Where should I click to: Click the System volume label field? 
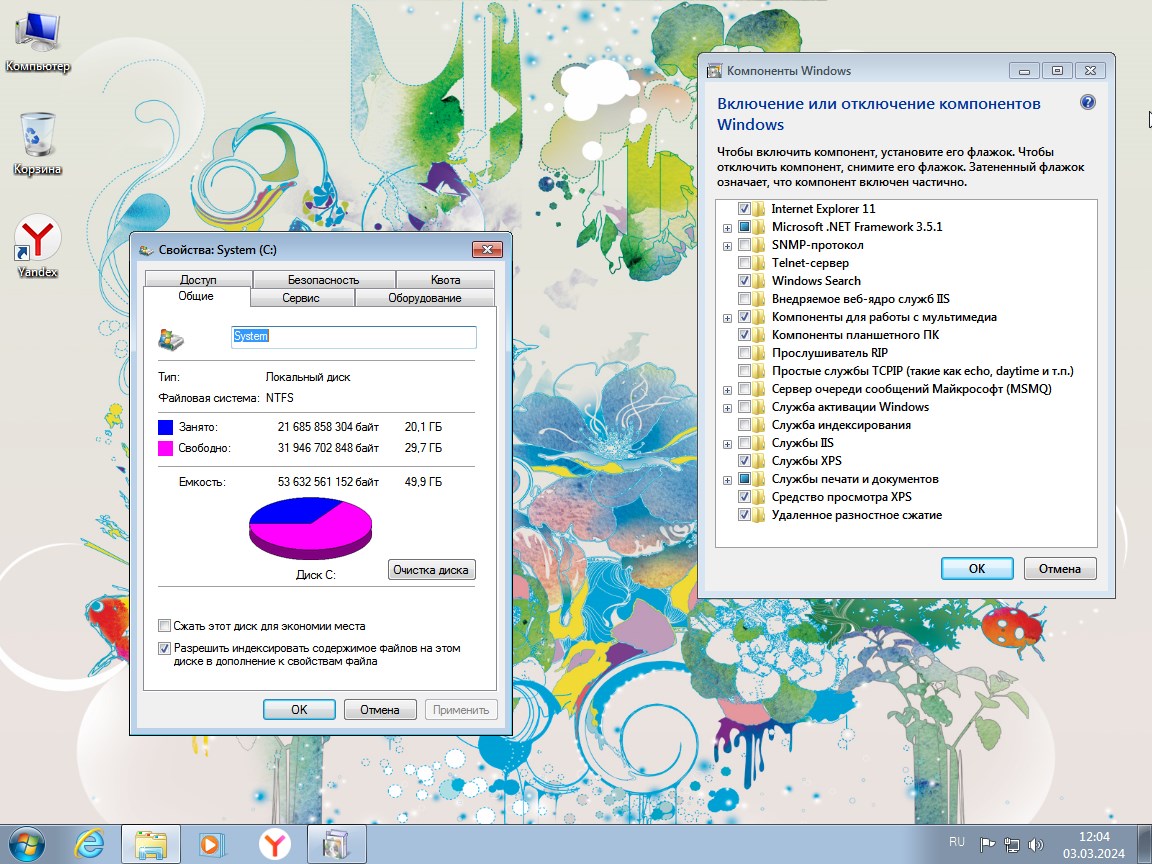tap(354, 336)
